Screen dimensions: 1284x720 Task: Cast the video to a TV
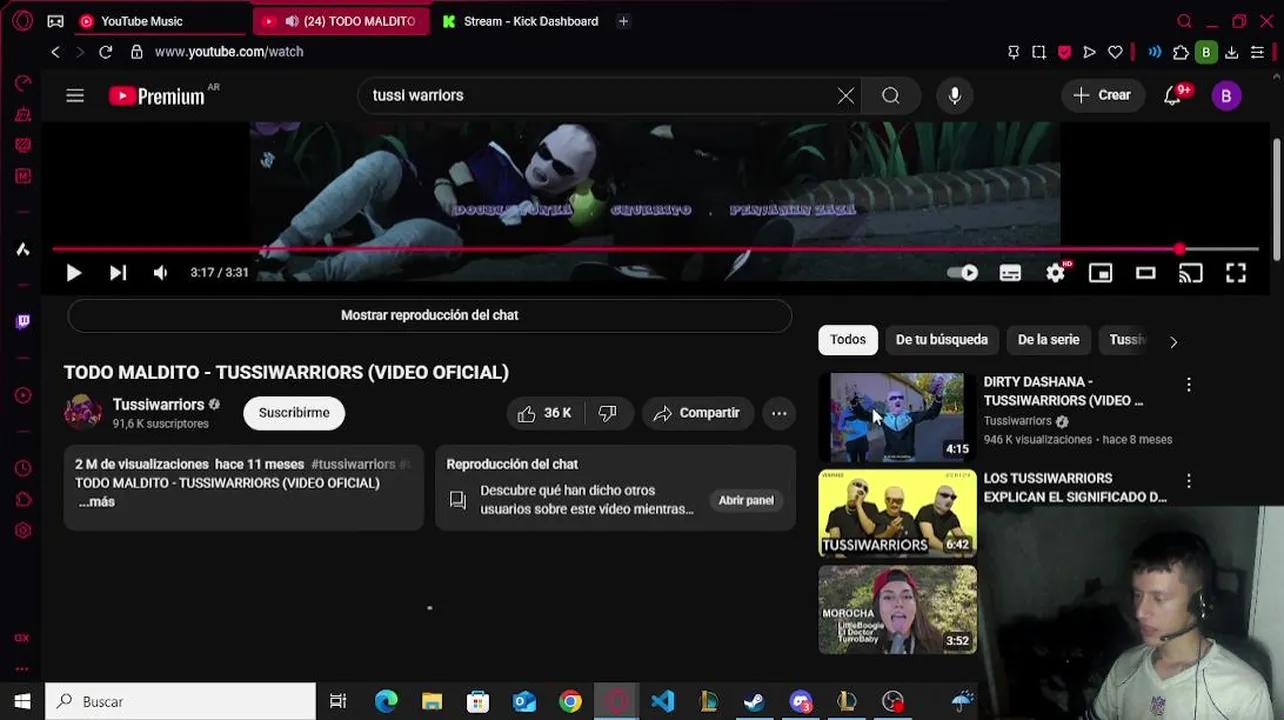[x=1190, y=273]
